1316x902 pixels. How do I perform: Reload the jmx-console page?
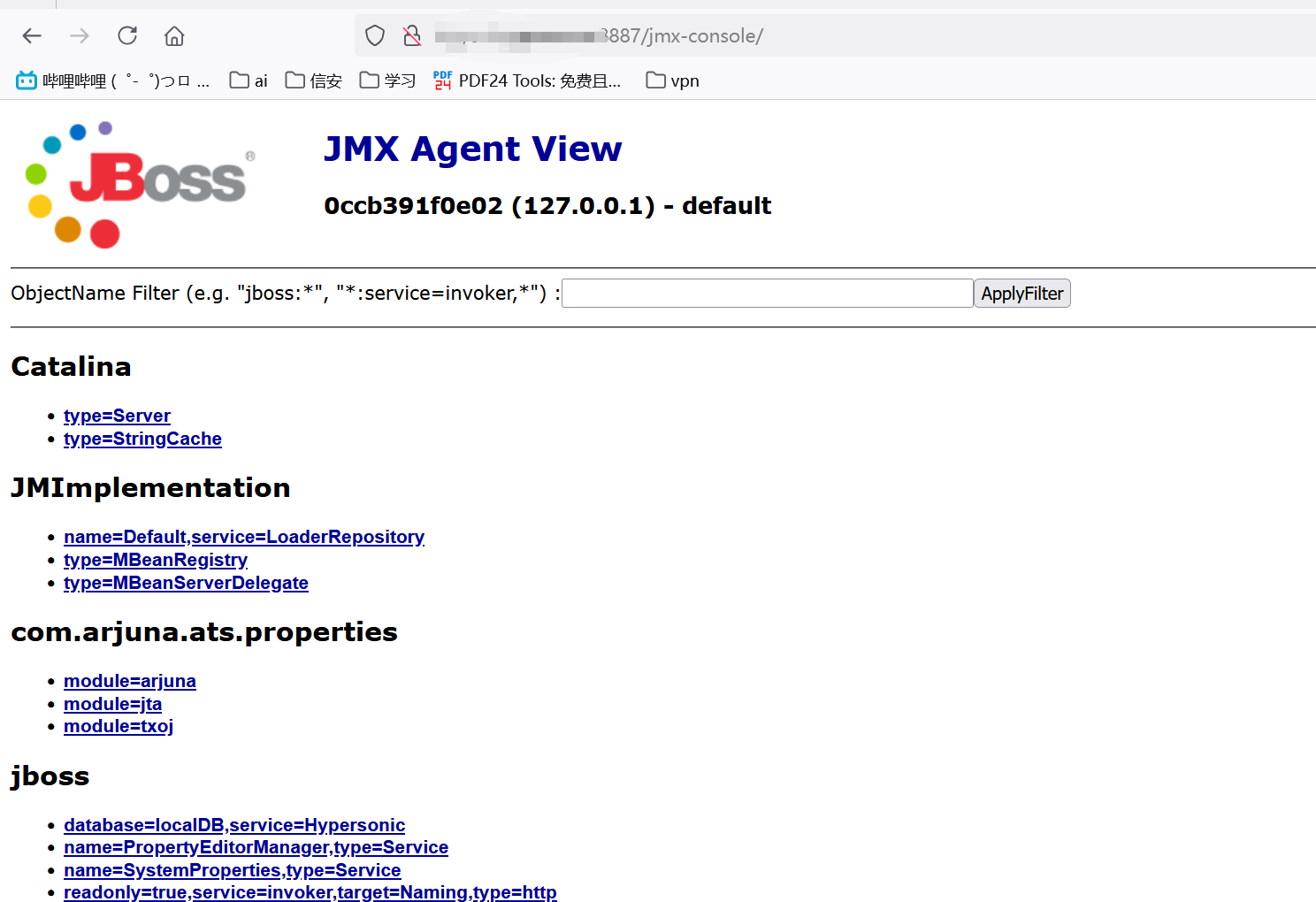127,35
